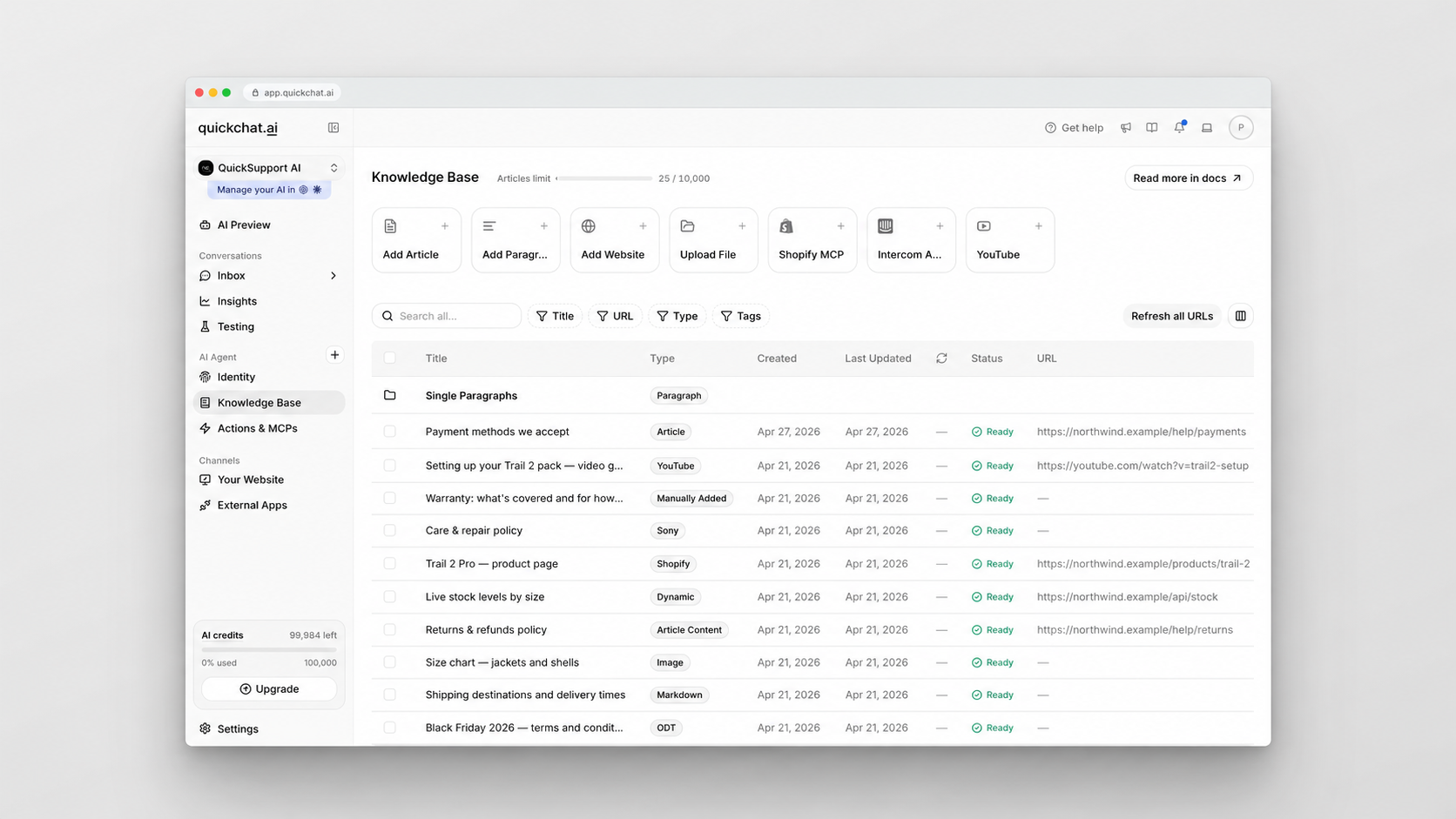Click the Shopify MCP card

[812, 240]
